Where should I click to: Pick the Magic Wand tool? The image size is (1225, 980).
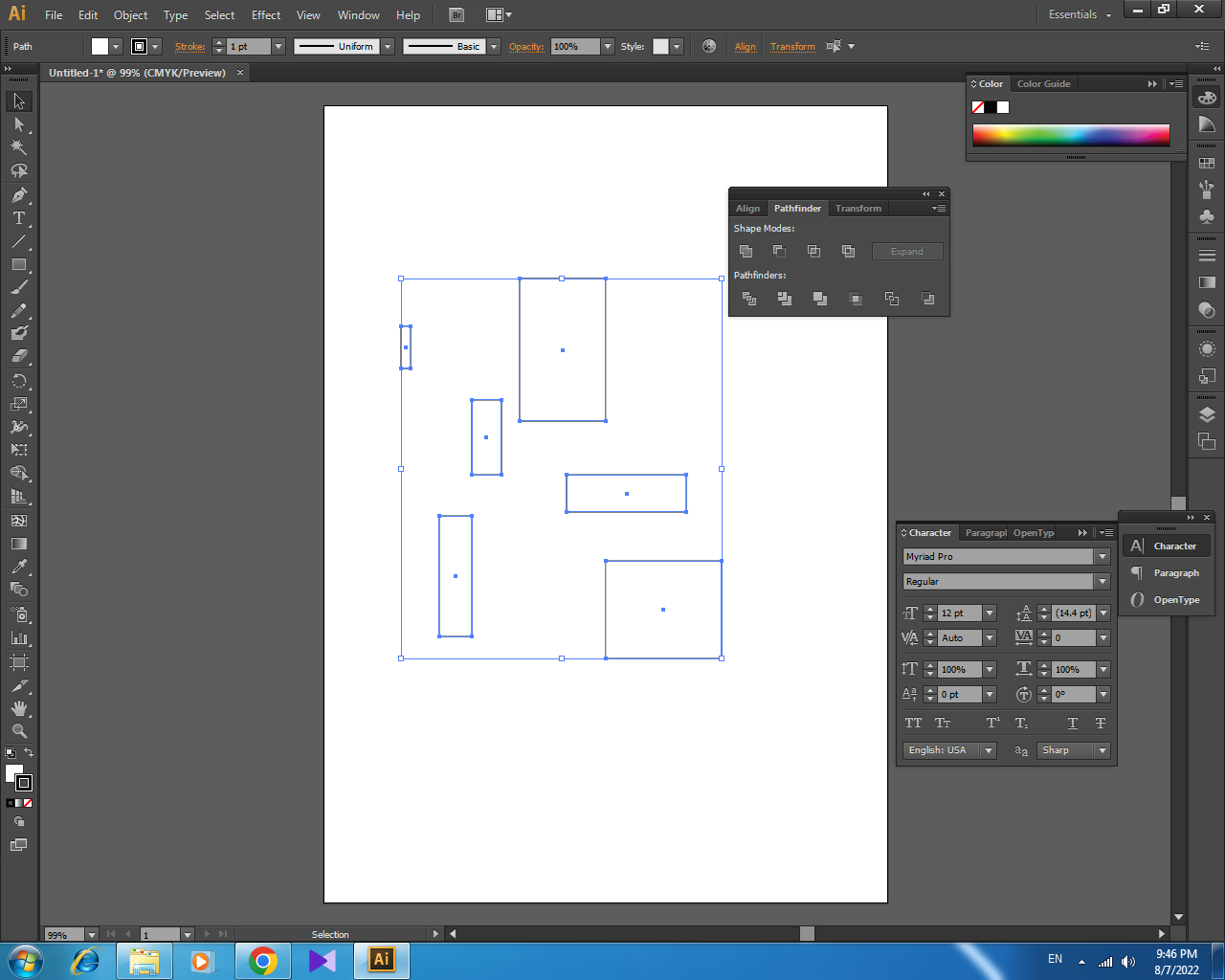coord(19,147)
